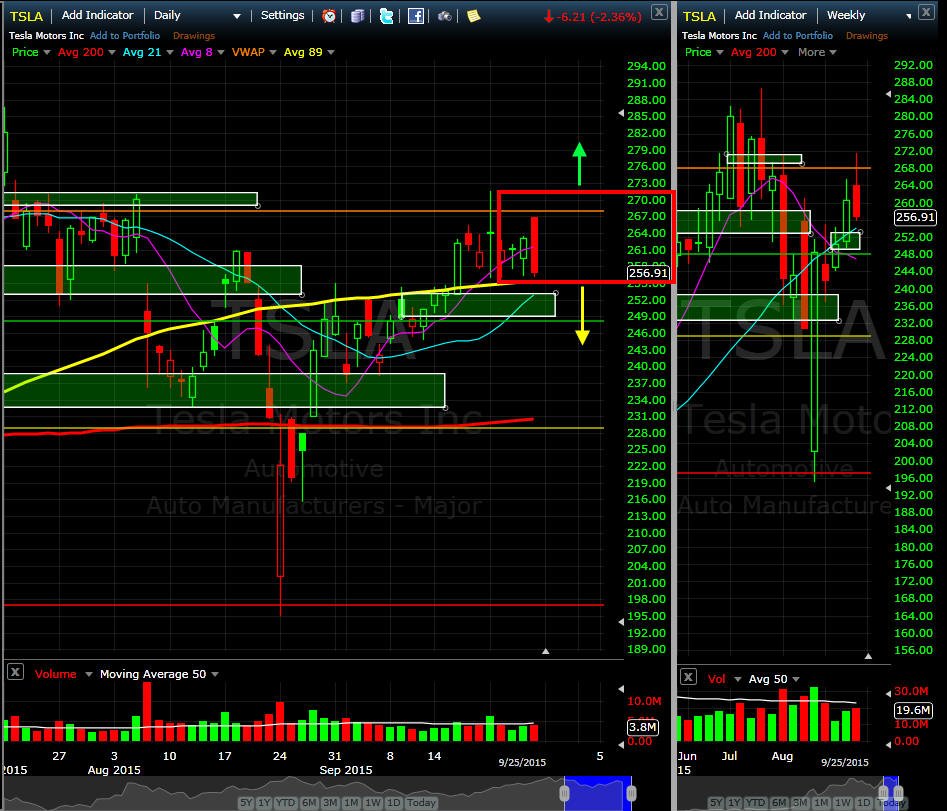
Task: Click the camera snapshot icon
Action: tap(445, 16)
